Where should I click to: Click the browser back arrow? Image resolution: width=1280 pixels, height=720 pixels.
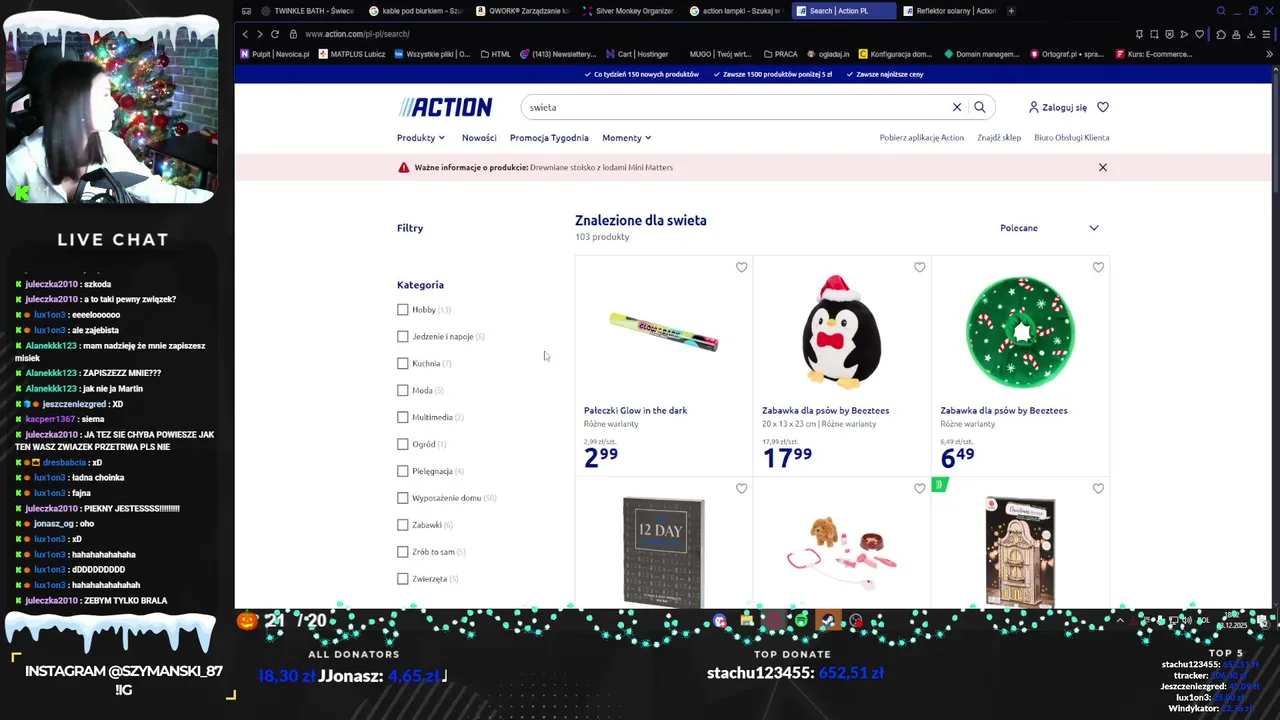click(246, 34)
